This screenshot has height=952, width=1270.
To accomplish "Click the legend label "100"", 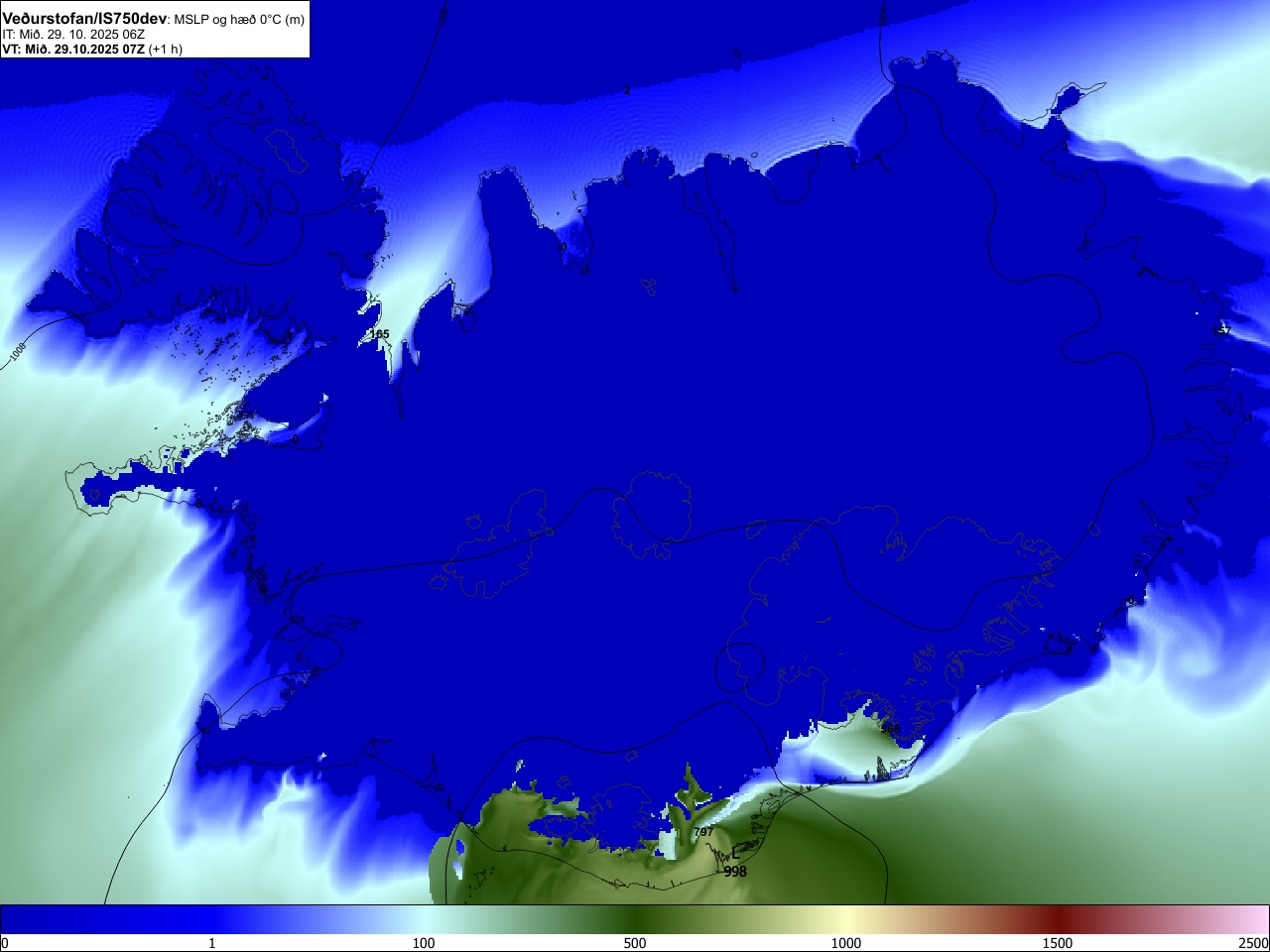I will 424,943.
